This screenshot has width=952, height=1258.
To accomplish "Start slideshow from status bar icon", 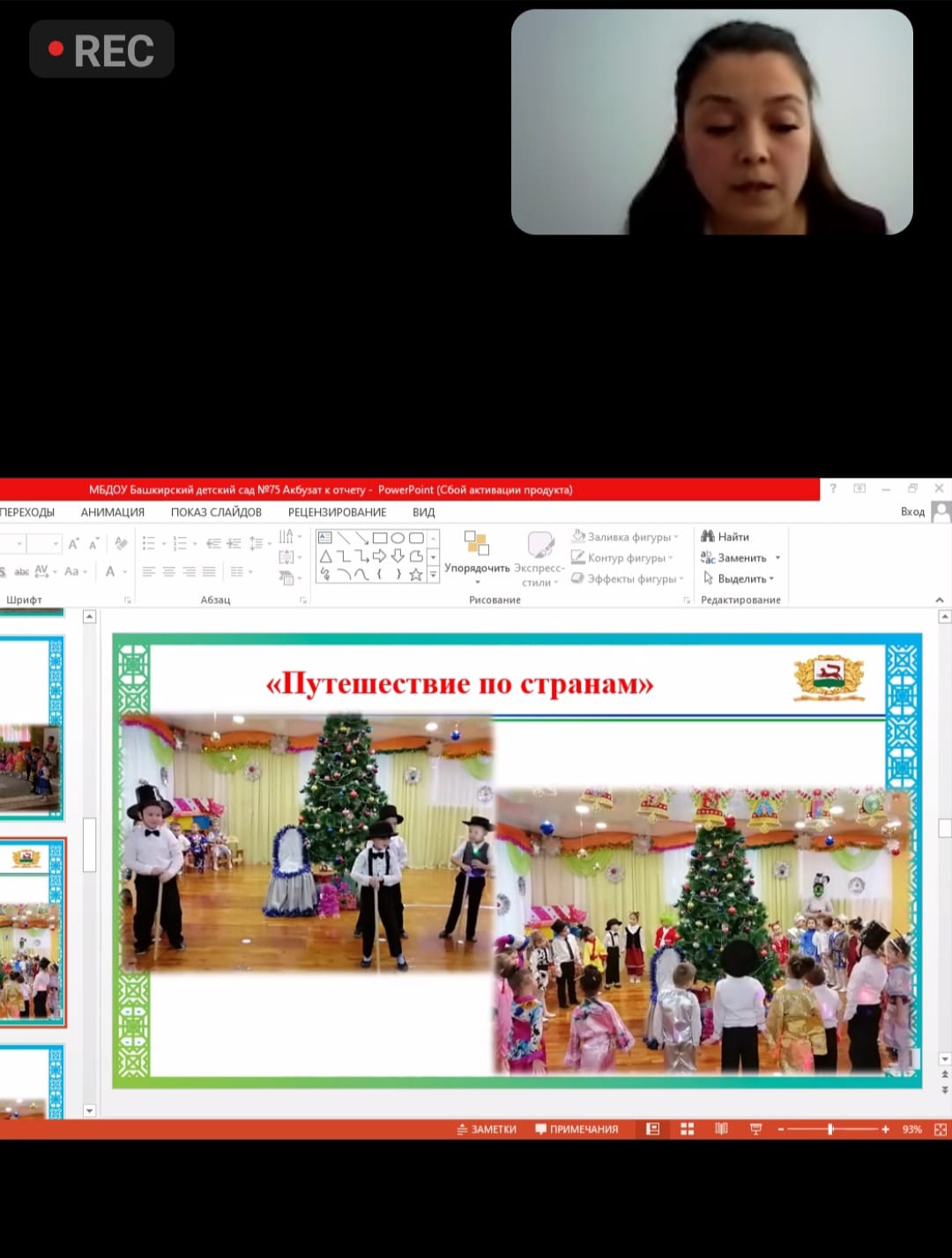I will pyautogui.click(x=755, y=1129).
